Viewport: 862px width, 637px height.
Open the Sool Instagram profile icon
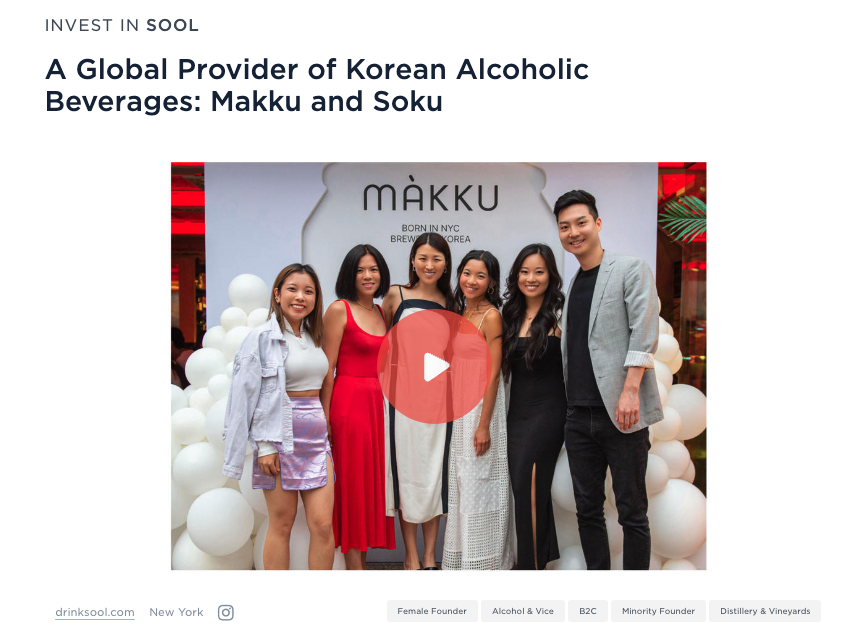click(225, 612)
